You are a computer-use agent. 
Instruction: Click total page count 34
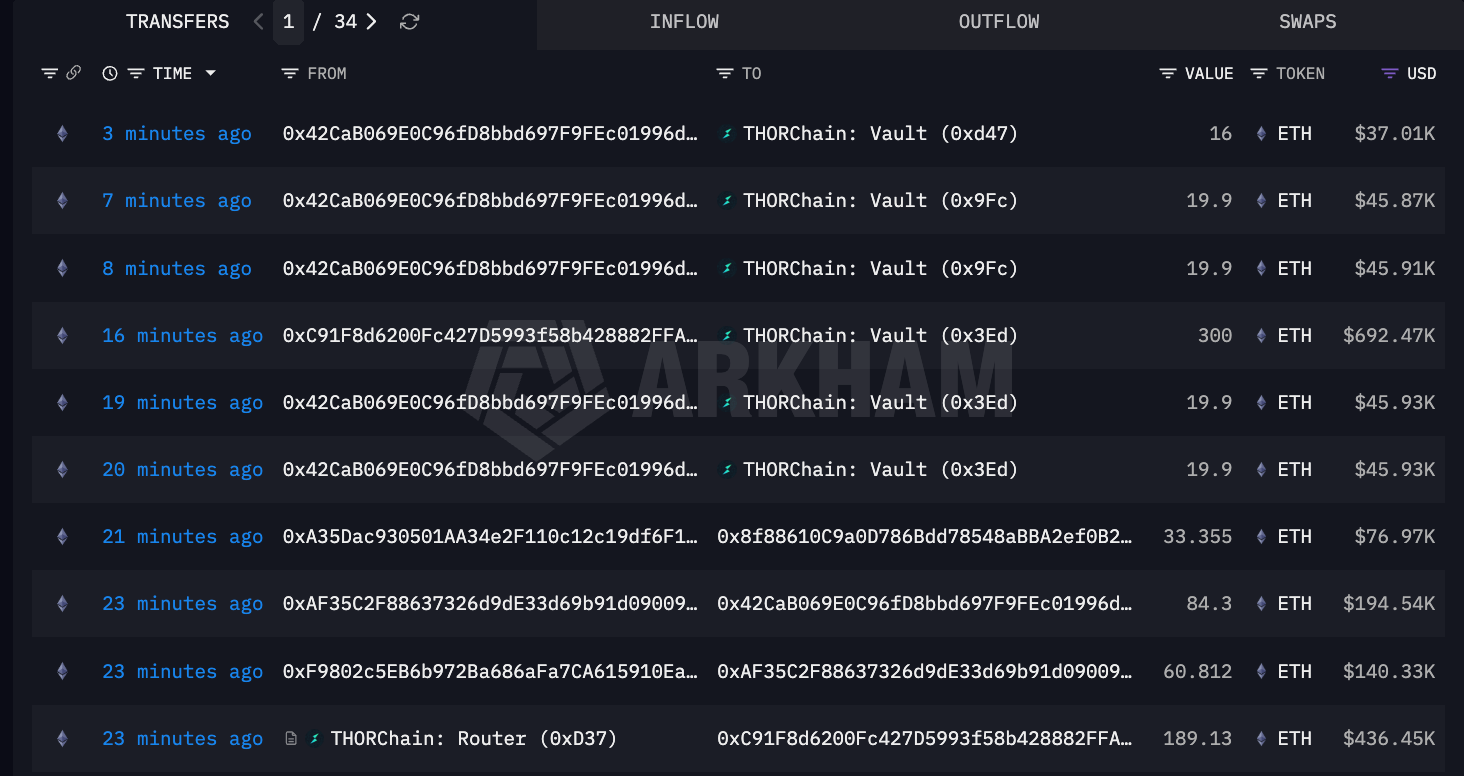[x=345, y=21]
